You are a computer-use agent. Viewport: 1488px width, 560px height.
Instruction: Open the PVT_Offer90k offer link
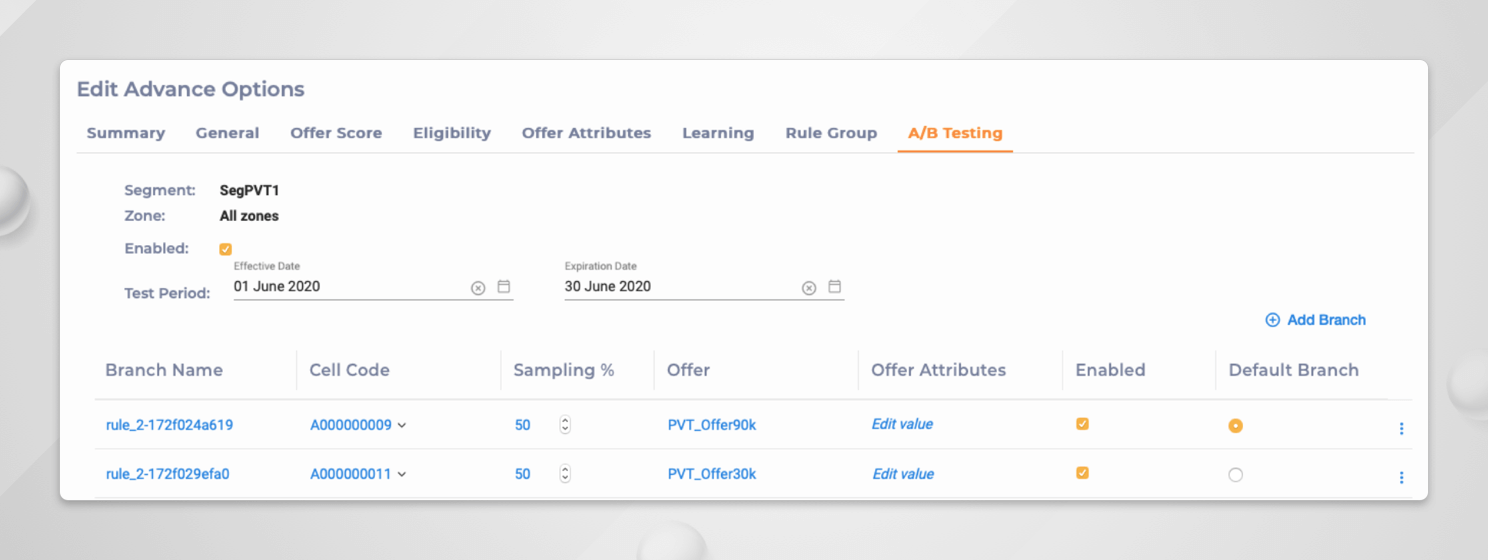[x=712, y=425]
